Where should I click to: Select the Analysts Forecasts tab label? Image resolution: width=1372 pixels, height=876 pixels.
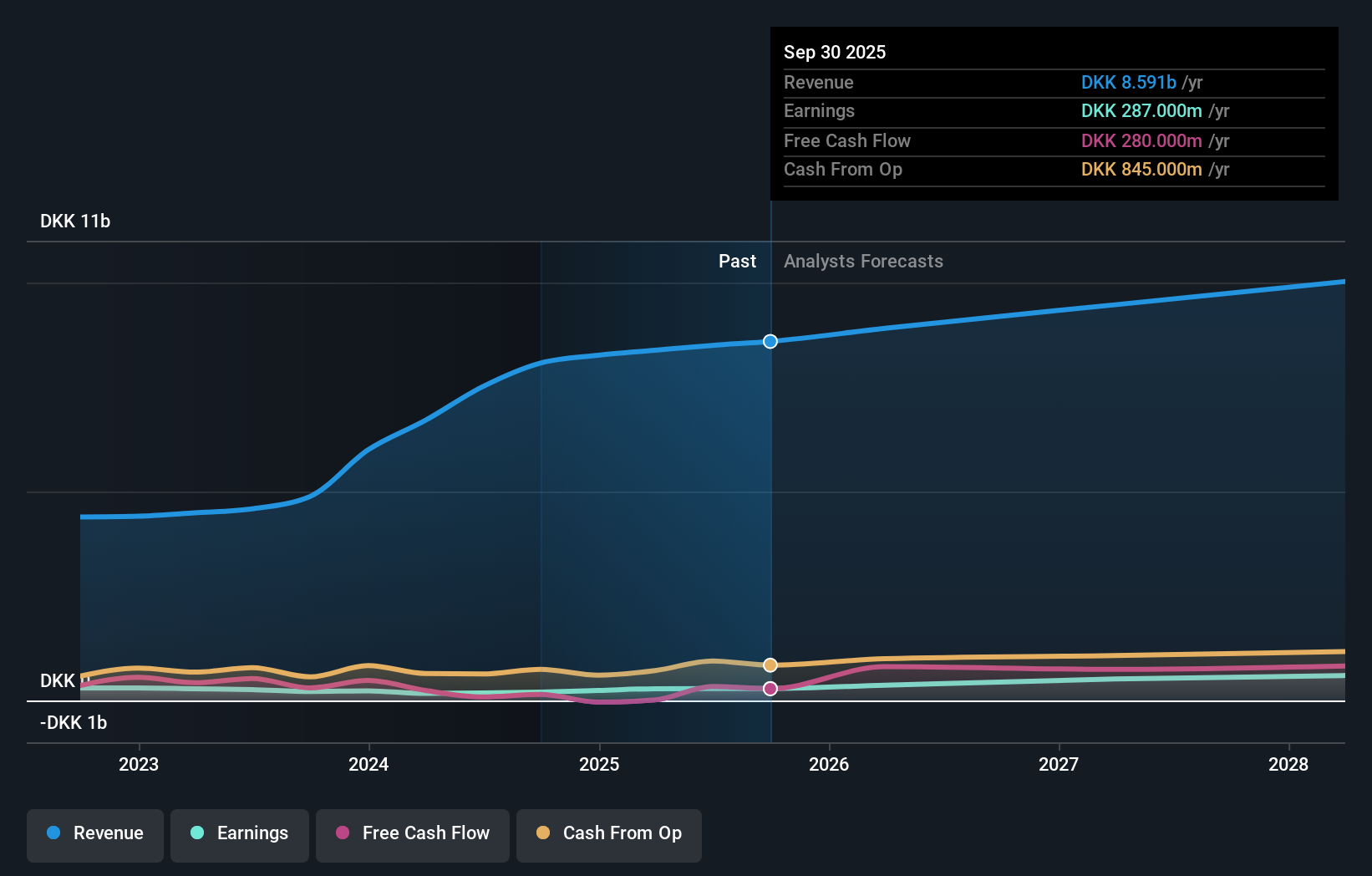coord(863,261)
